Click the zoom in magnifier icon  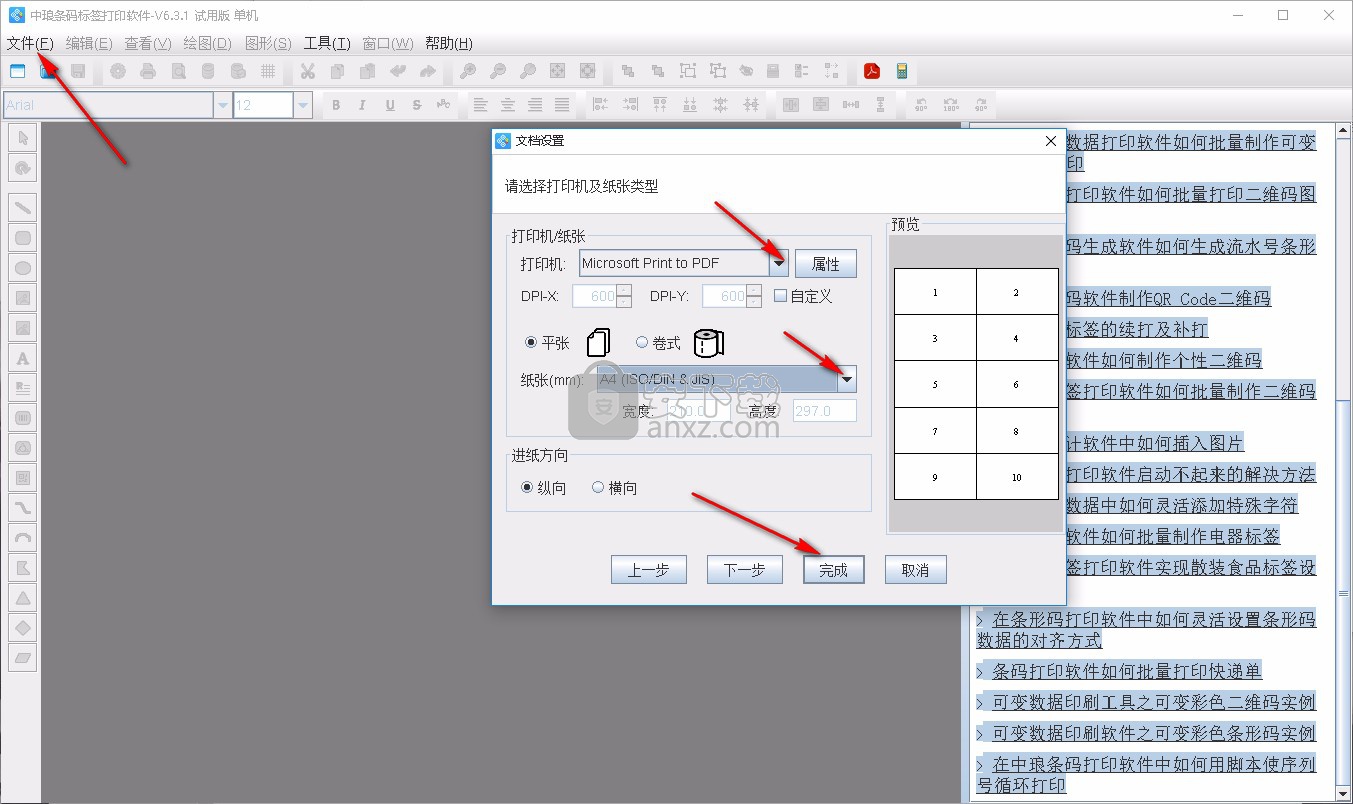(468, 71)
